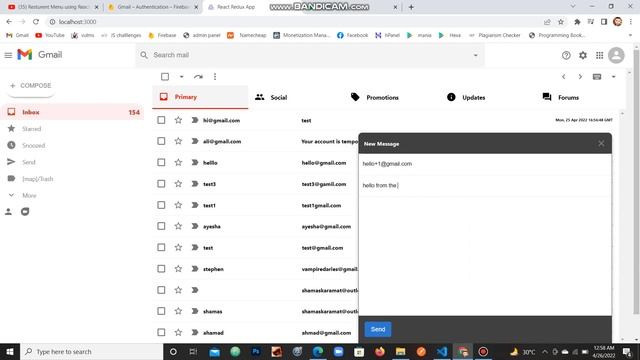Select the ali@gmail.com email checkbox
This screenshot has height=360, width=640.
click(161, 141)
